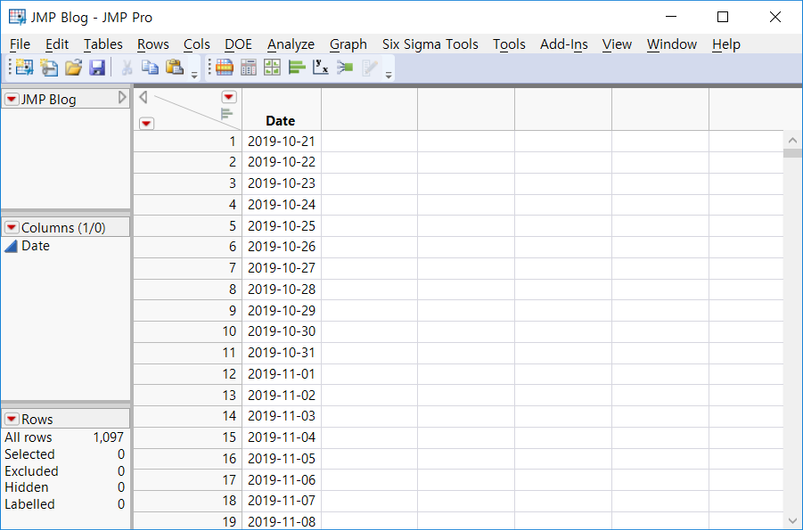Open the Add-Ins menu
The height and width of the screenshot is (530, 803).
coord(564,45)
